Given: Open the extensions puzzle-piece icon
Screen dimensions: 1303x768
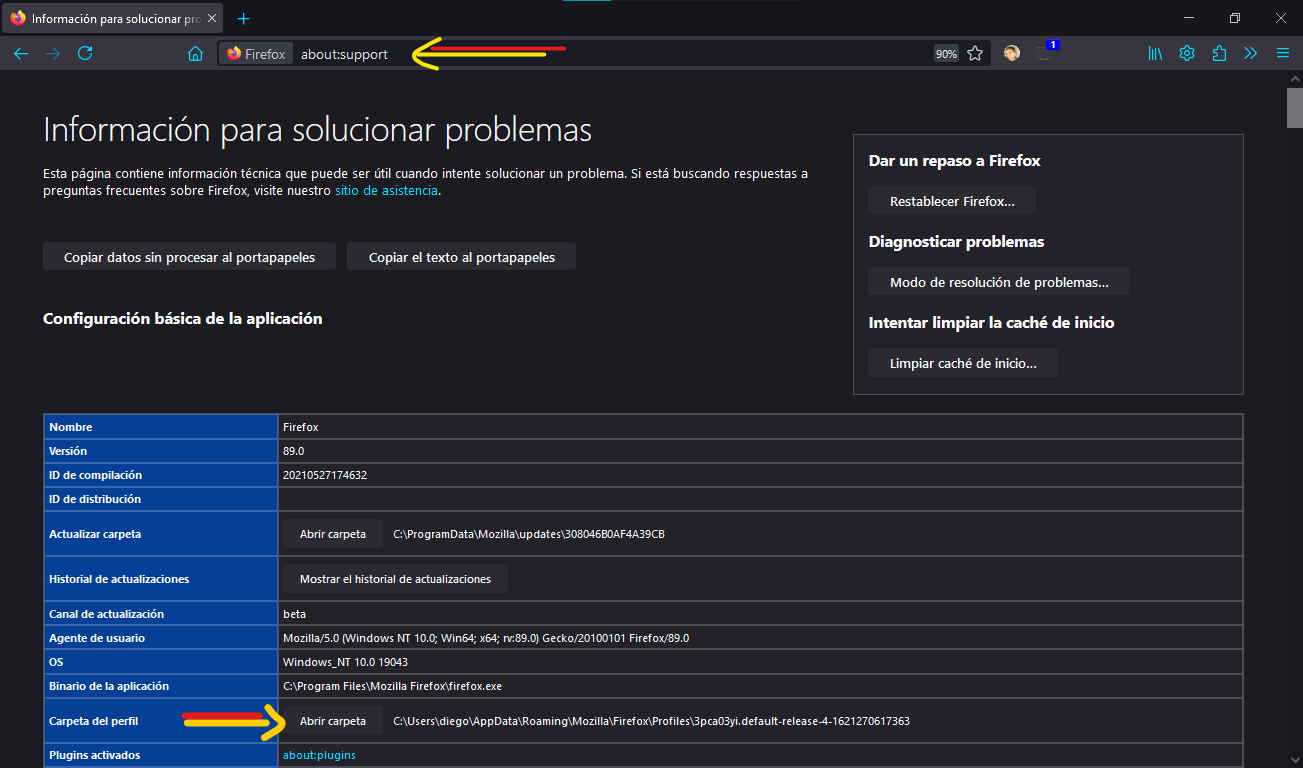Looking at the screenshot, I should [1219, 54].
